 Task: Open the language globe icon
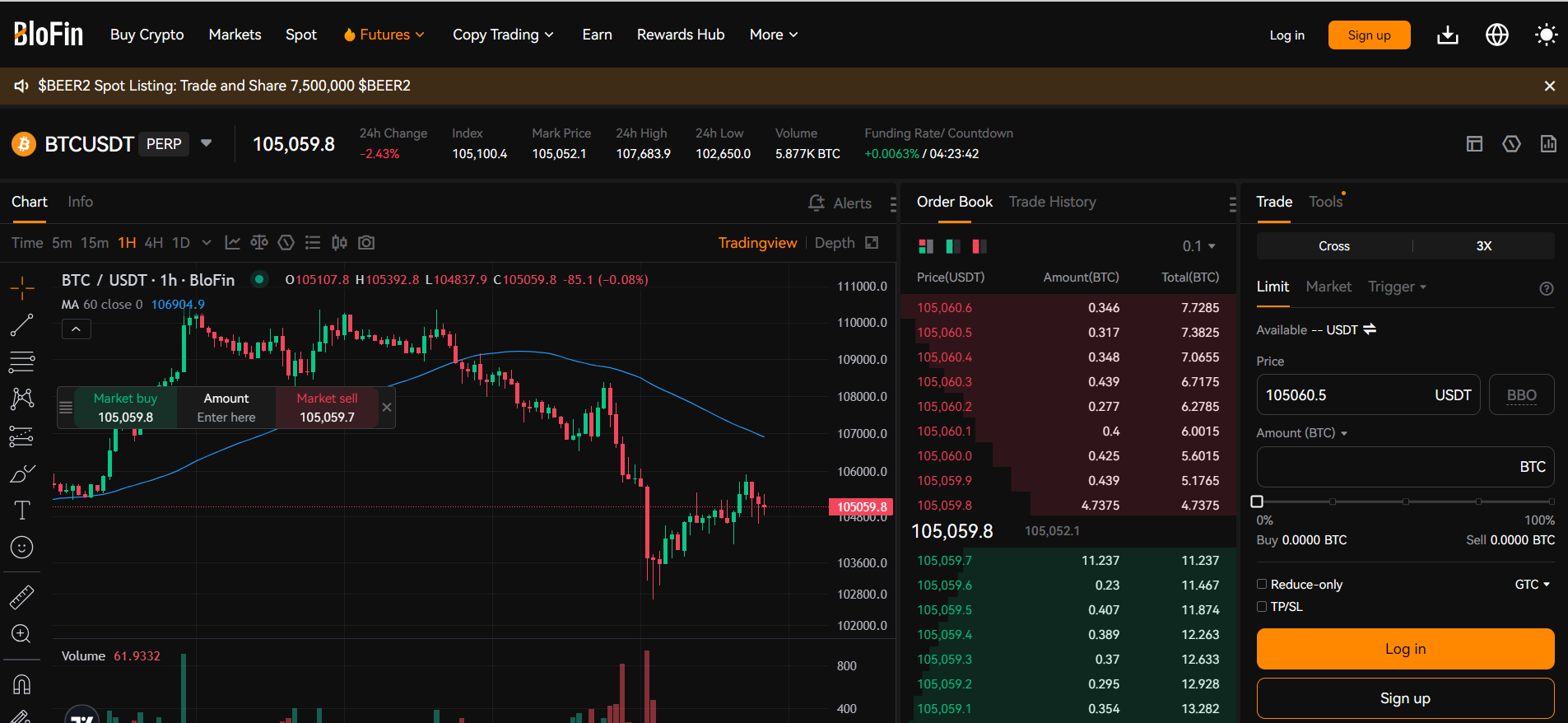tap(1497, 35)
